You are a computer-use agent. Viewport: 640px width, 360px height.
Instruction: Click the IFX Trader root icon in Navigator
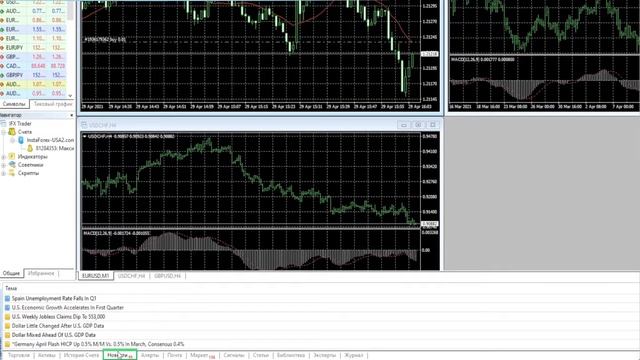click(3, 123)
